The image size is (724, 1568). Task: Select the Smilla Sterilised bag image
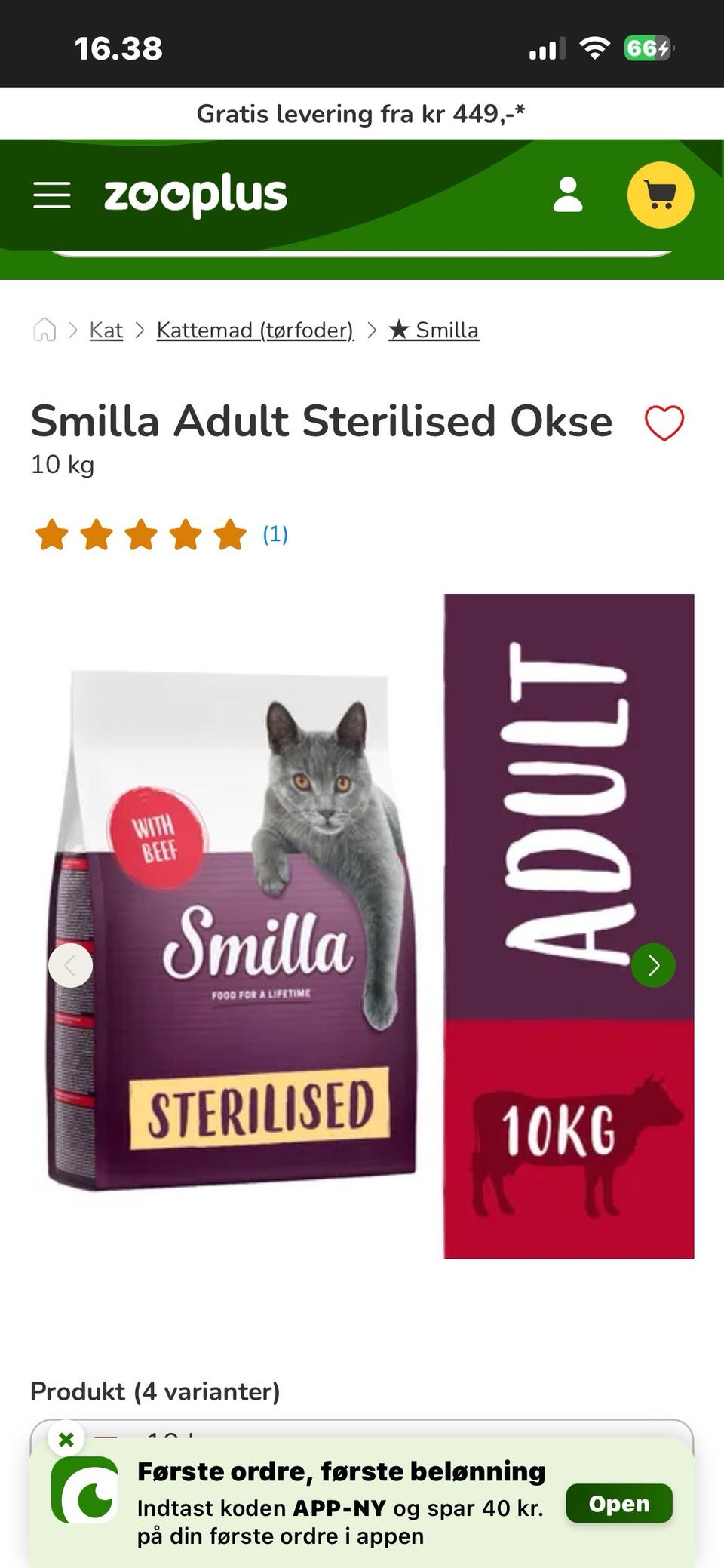(x=232, y=928)
